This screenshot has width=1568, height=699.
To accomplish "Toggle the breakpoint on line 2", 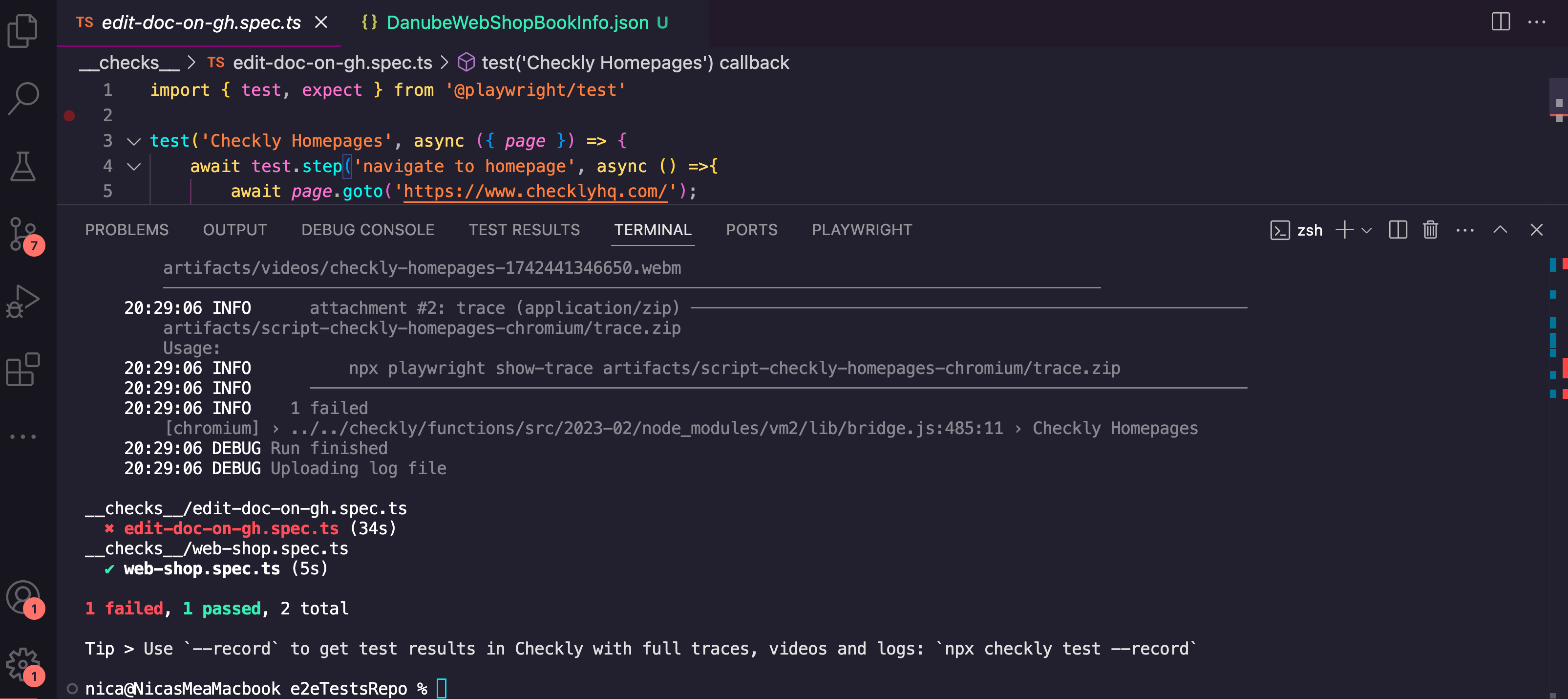I will pos(69,115).
